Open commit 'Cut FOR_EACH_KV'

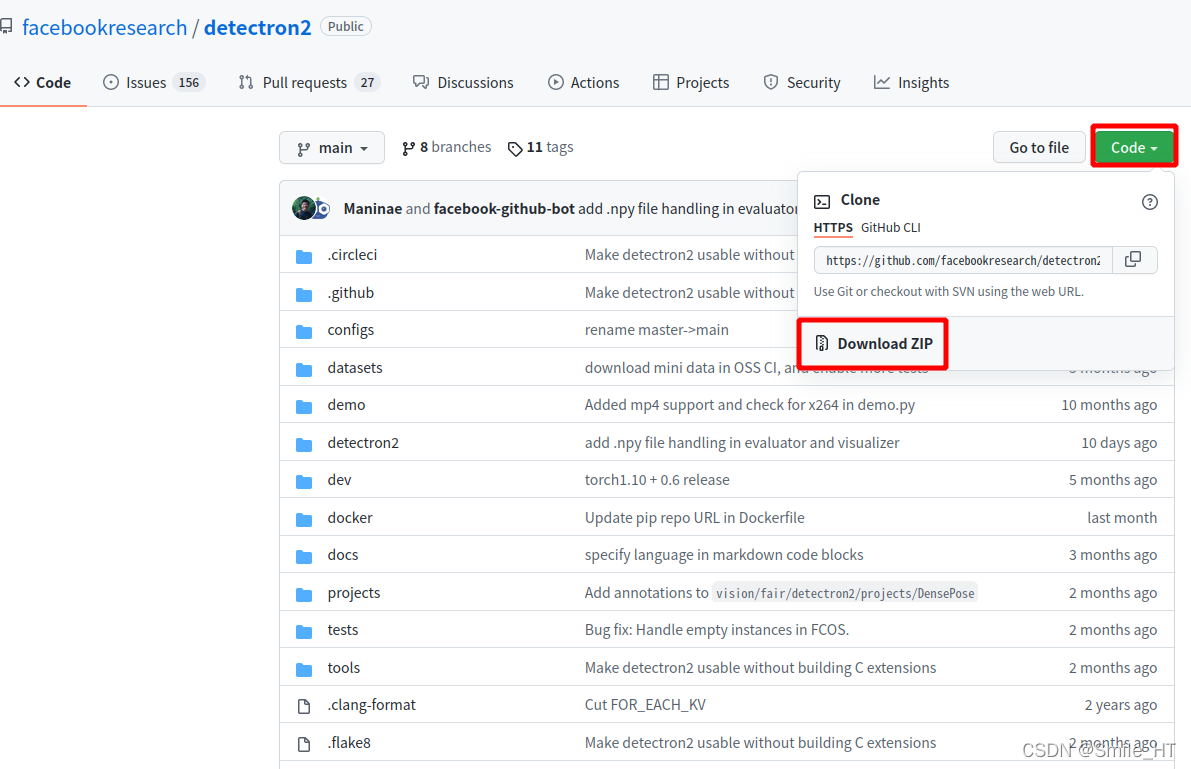tap(645, 705)
